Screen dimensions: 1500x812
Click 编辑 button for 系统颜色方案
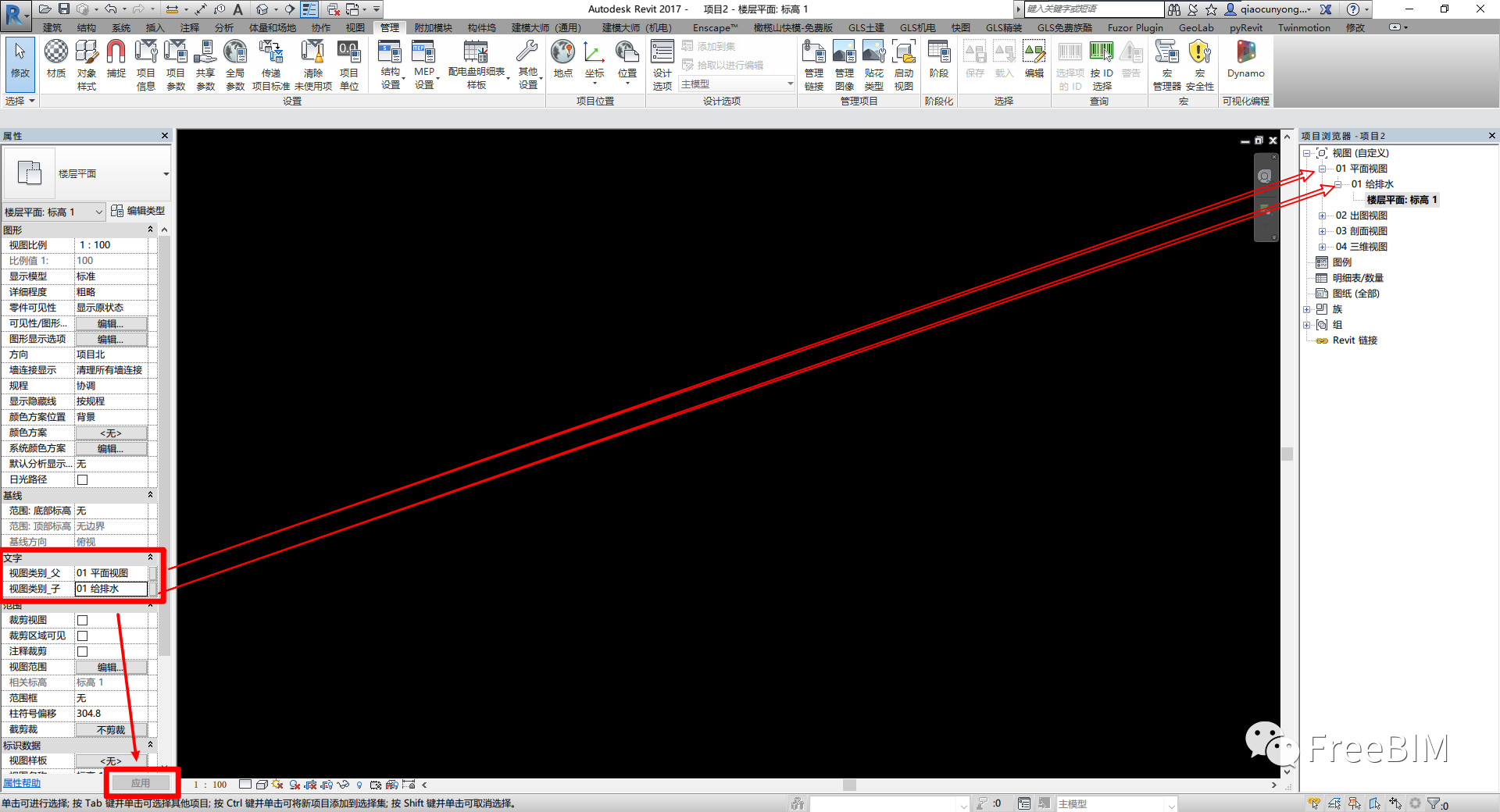(110, 448)
